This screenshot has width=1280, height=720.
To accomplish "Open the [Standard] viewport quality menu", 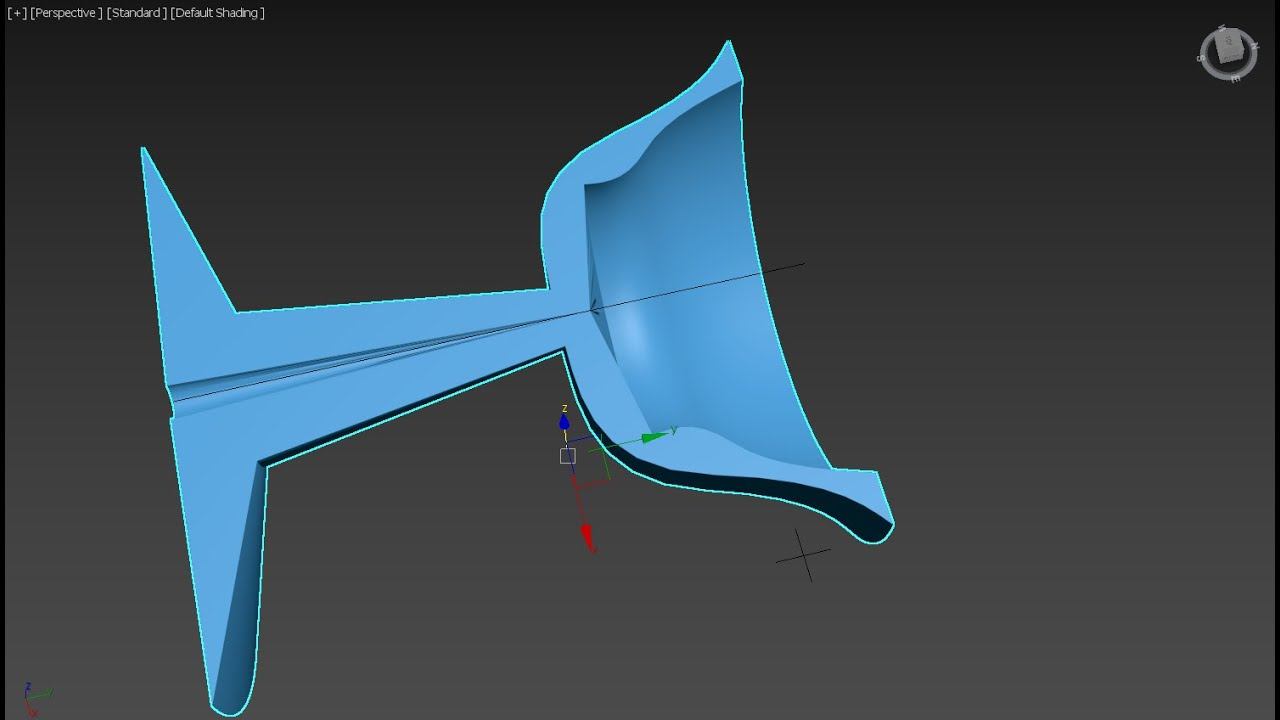I will click(137, 13).
